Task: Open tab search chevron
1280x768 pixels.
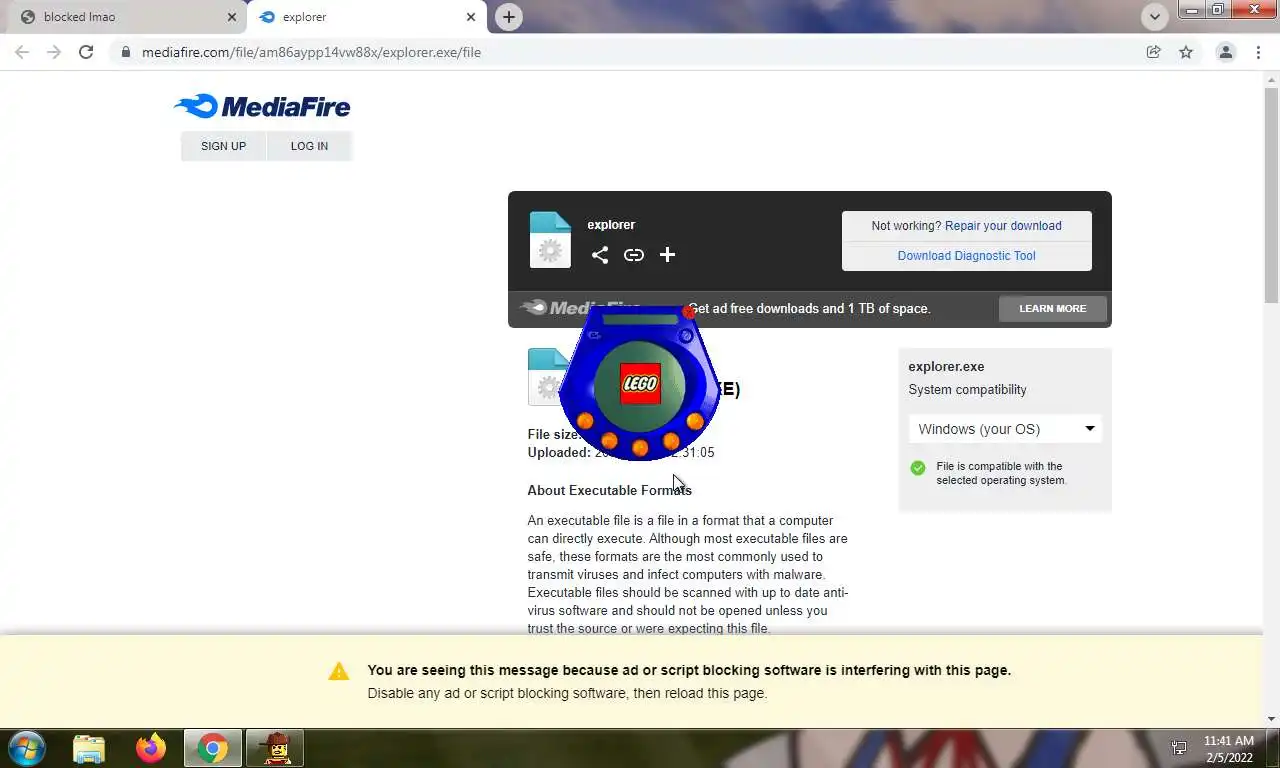Action: (1155, 17)
